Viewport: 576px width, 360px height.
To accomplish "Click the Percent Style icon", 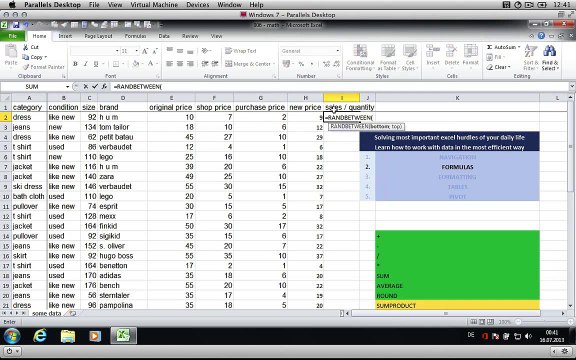I will click(x=301, y=64).
